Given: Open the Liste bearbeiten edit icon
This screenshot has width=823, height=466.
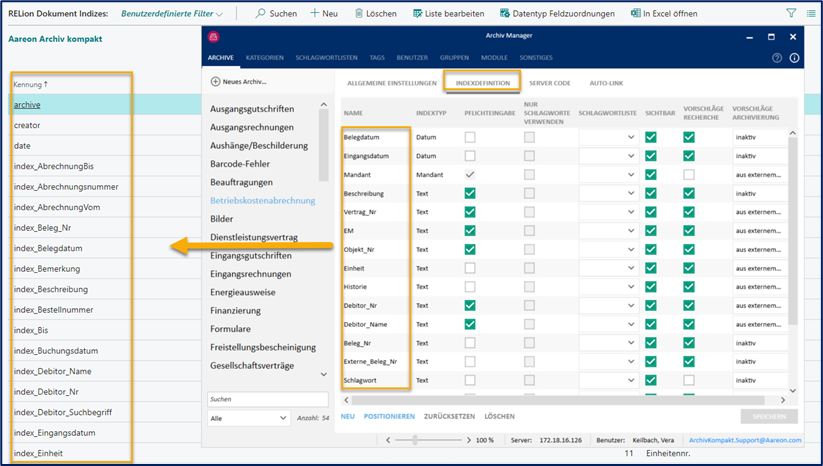Looking at the screenshot, I should pos(418,14).
